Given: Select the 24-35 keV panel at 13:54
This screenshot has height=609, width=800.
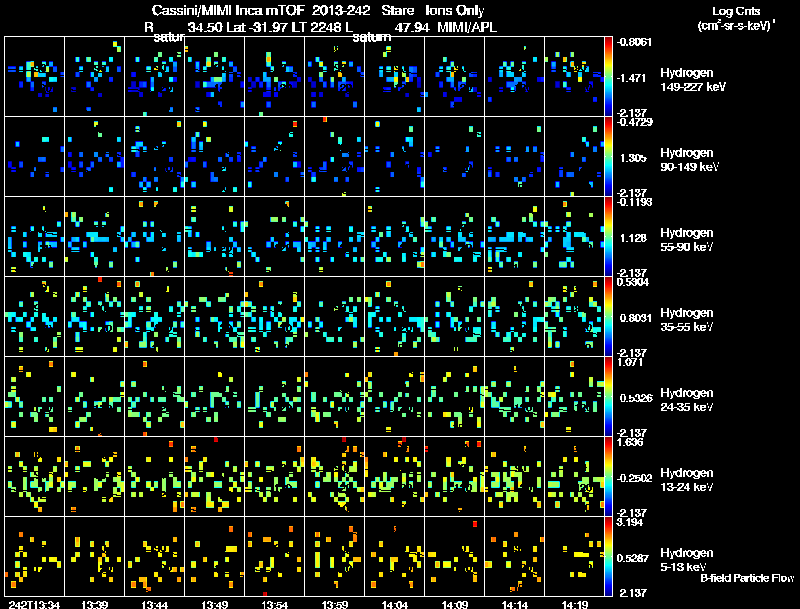Looking at the screenshot, I should [x=274, y=397].
